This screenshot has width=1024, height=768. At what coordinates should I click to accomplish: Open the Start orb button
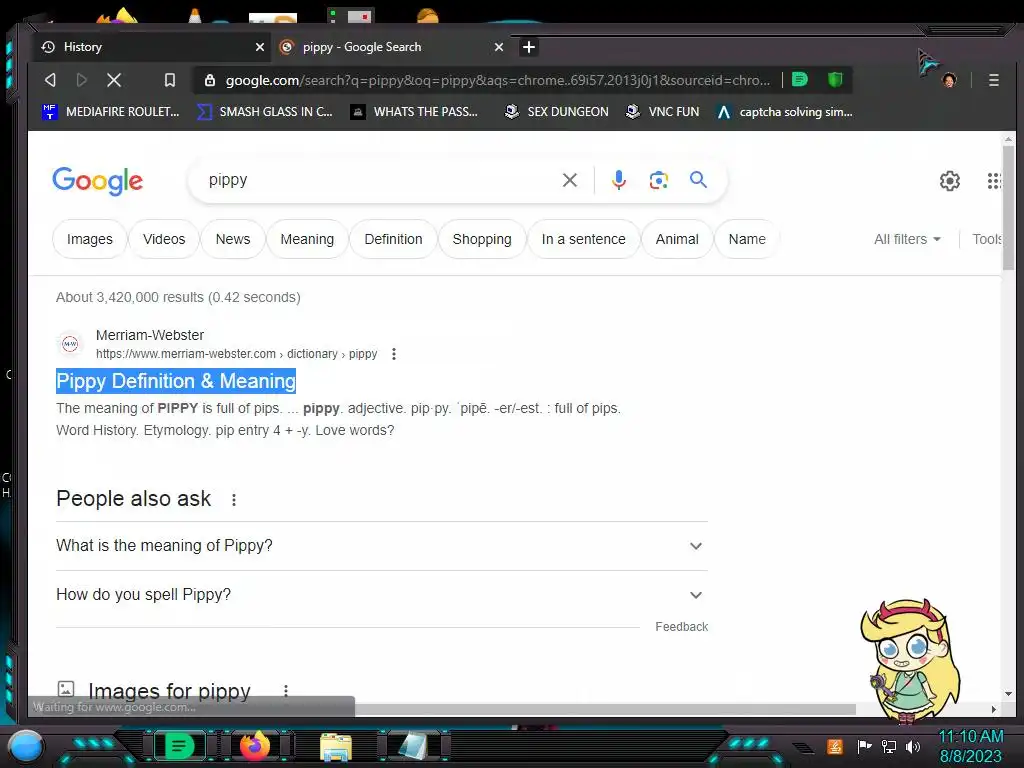coord(25,746)
